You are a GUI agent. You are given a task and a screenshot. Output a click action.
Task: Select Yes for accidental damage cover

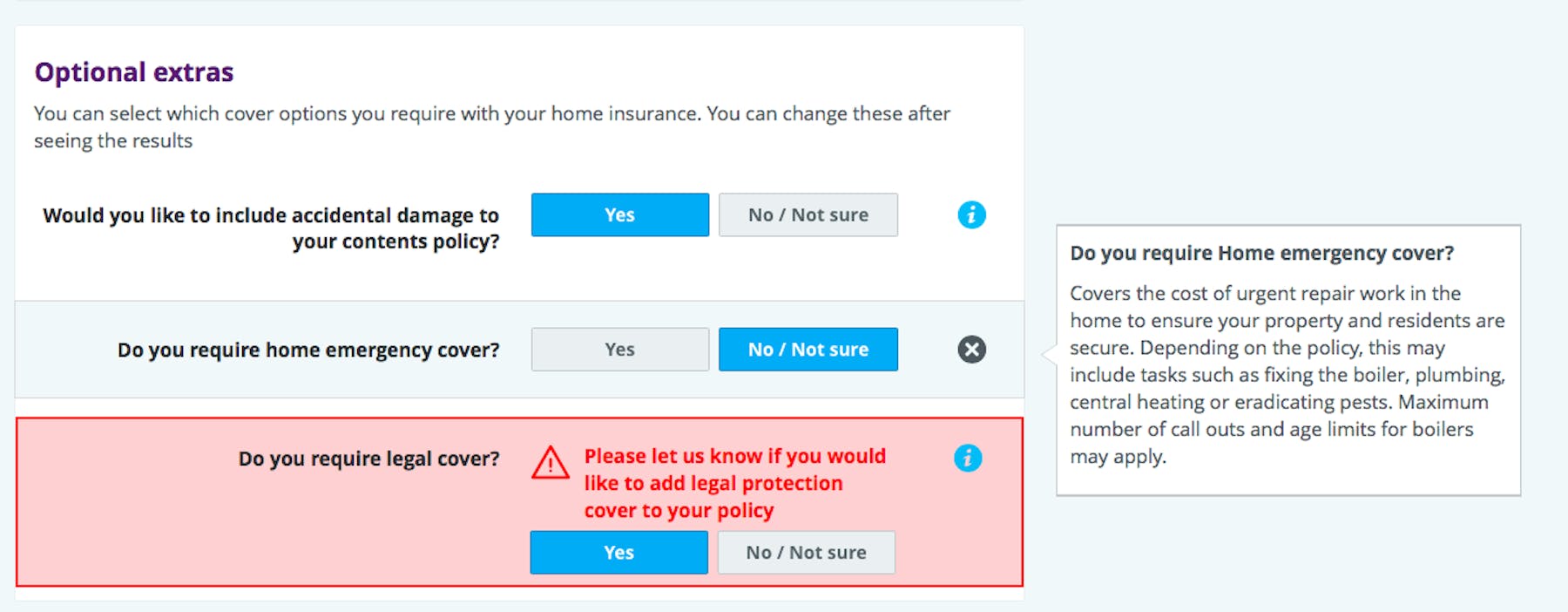click(x=620, y=214)
